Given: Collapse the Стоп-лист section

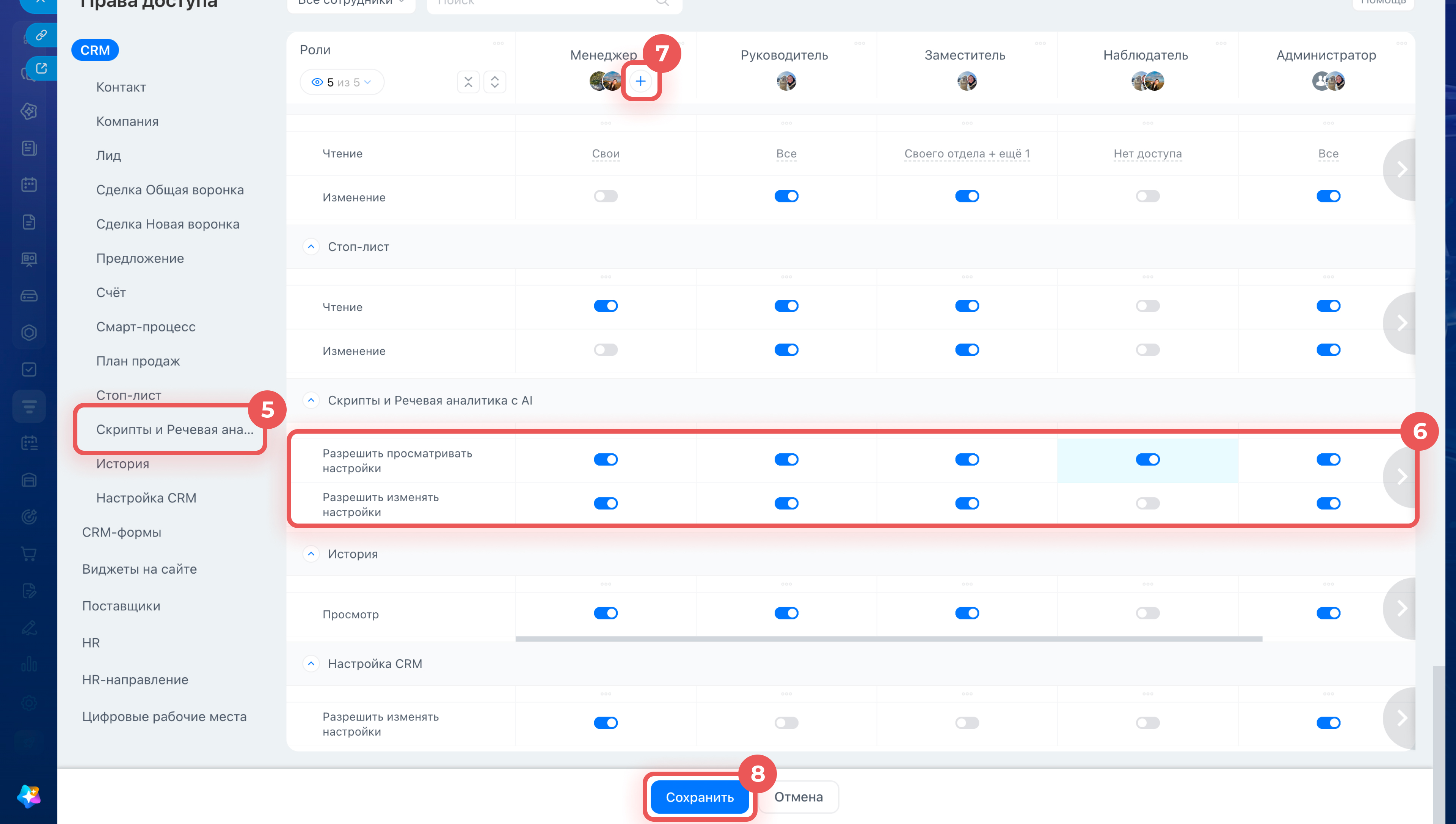Looking at the screenshot, I should coord(311,247).
